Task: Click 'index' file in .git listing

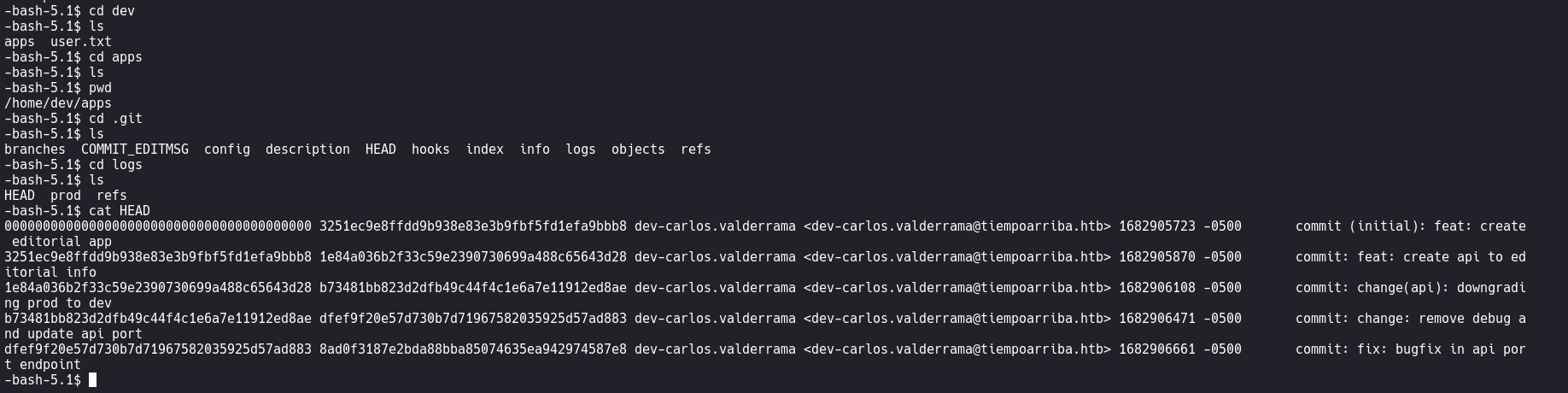Action: [x=485, y=150]
